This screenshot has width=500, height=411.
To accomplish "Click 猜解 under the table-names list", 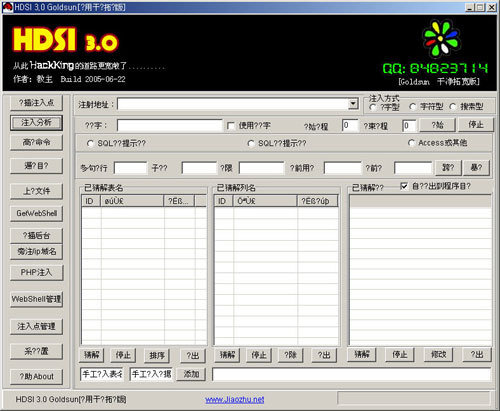I will coord(92,355).
